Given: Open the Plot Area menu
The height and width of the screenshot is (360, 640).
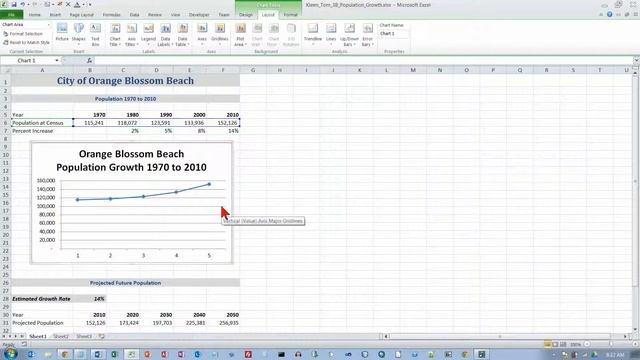Looking at the screenshot, I should coord(240,34).
